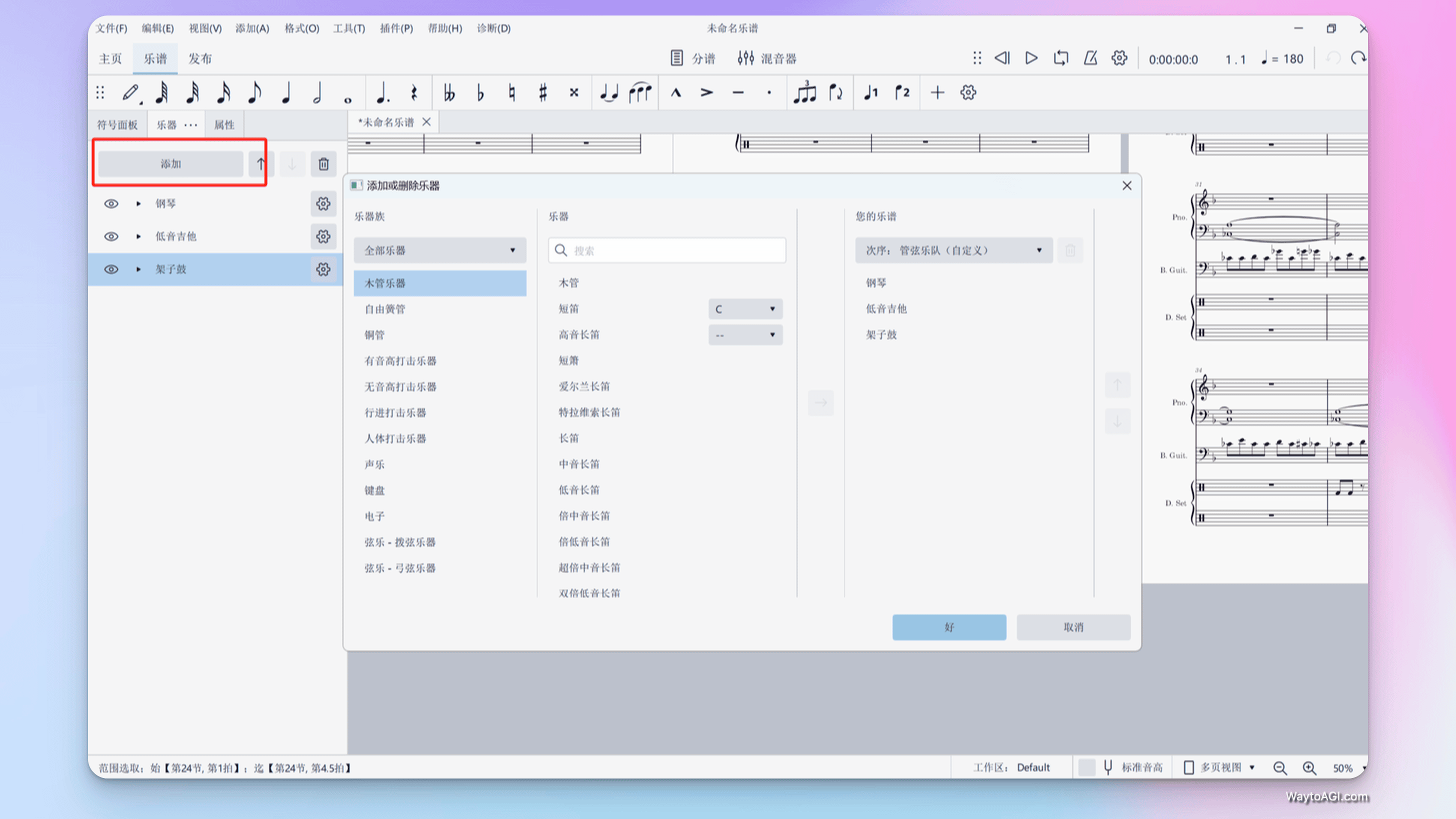Open playback settings gear
This screenshot has width=1456, height=819.
[x=1119, y=58]
